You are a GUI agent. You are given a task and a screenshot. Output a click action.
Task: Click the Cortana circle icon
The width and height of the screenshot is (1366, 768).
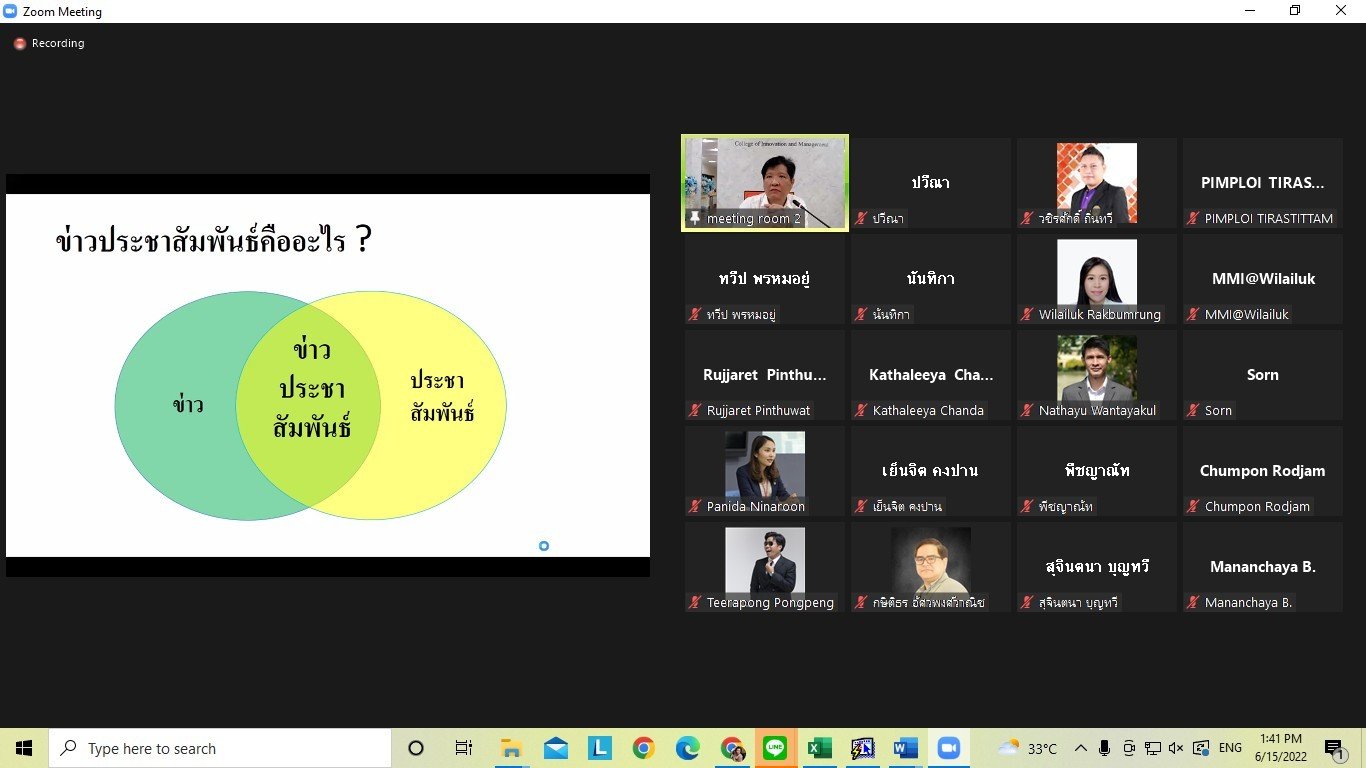pyautogui.click(x=417, y=748)
